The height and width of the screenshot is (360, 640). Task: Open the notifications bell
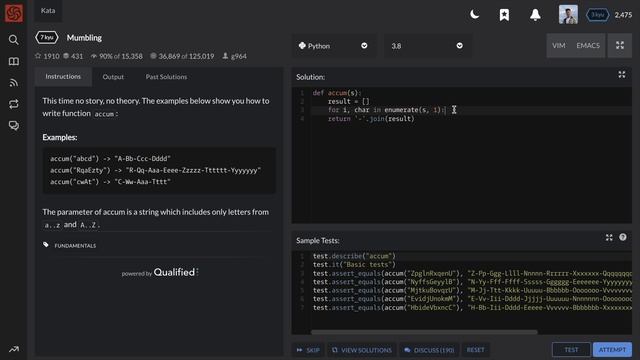pyautogui.click(x=535, y=15)
